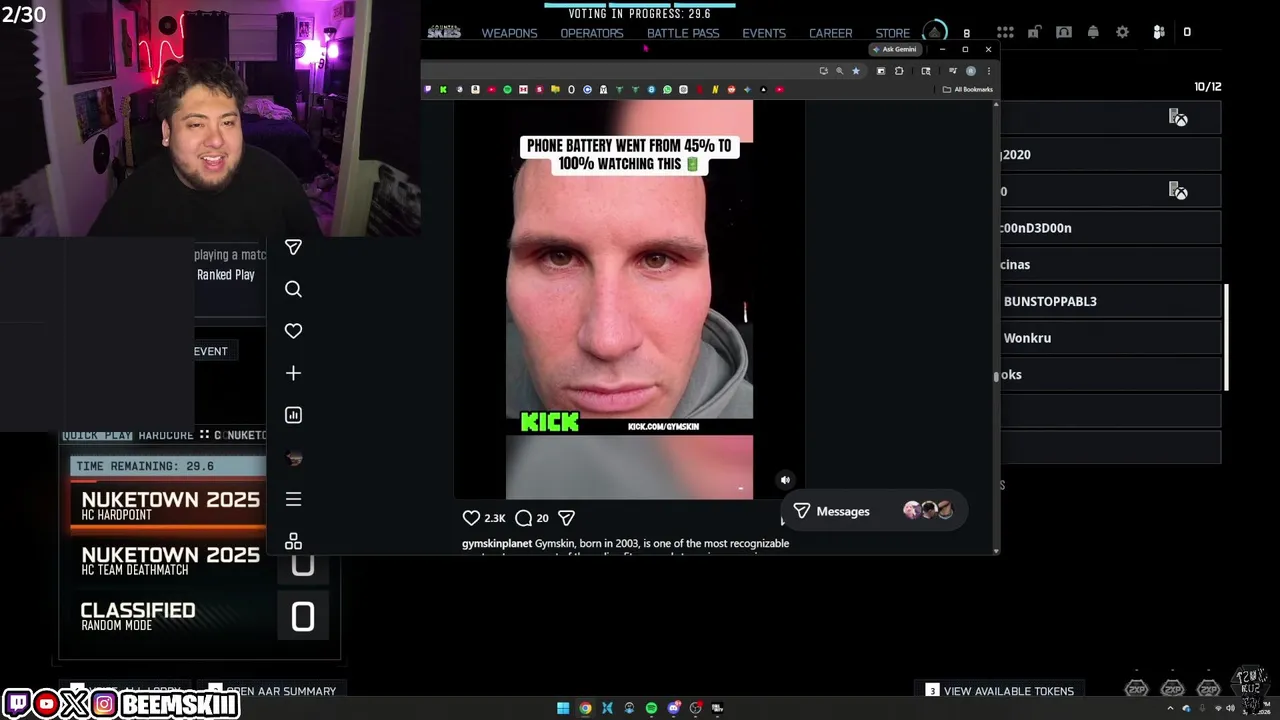Open the player rank emblem in top bar
Screen dimensions: 1280x720
934,32
